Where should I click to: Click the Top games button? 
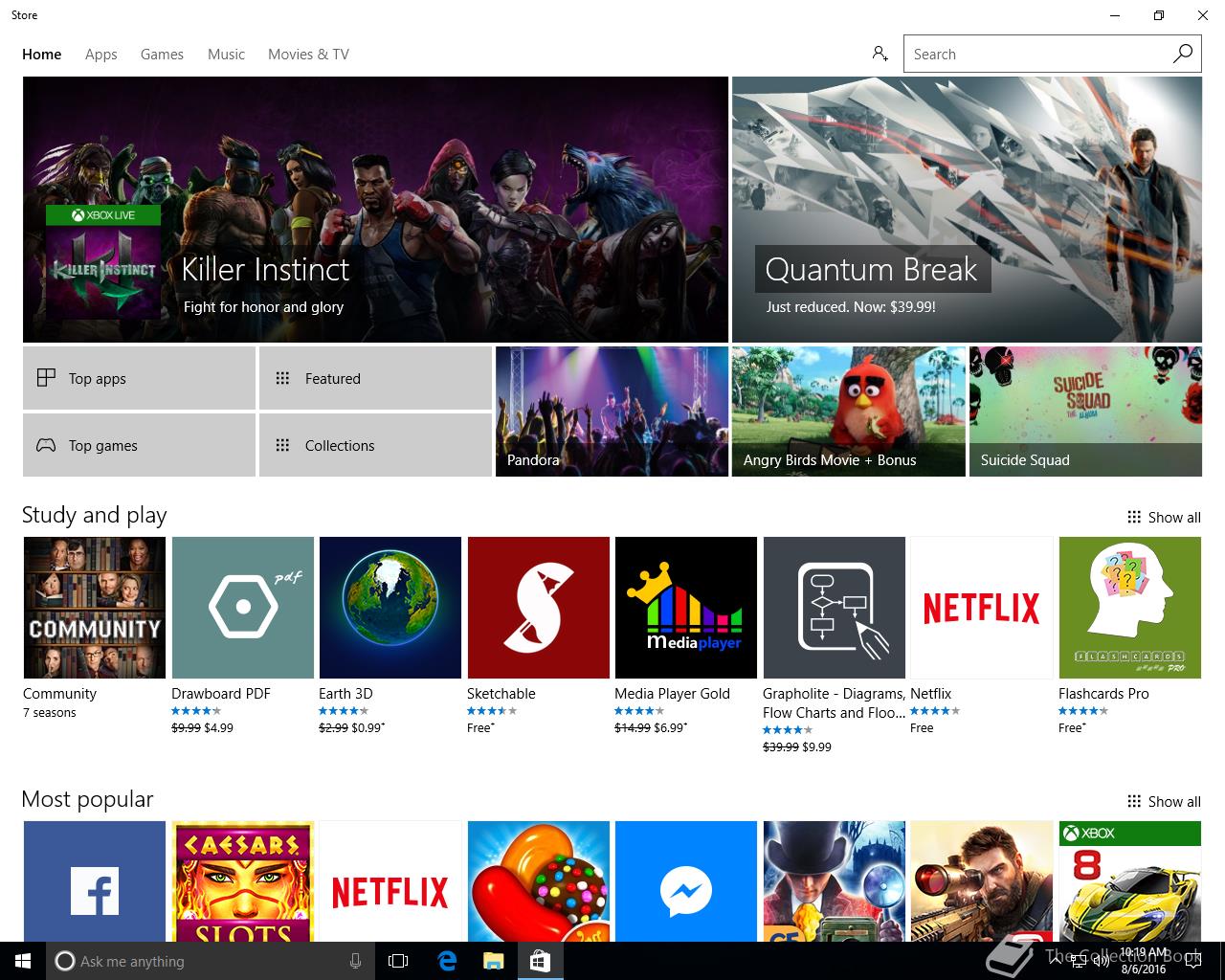point(139,445)
